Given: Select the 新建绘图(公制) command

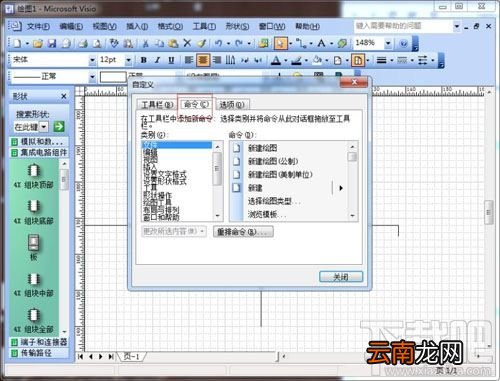Looking at the screenshot, I should 273,162.
